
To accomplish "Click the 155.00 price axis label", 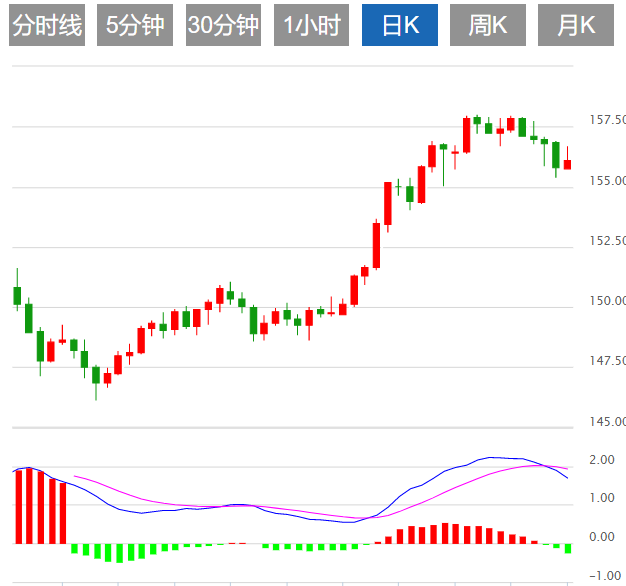I will pyautogui.click(x=608, y=181).
